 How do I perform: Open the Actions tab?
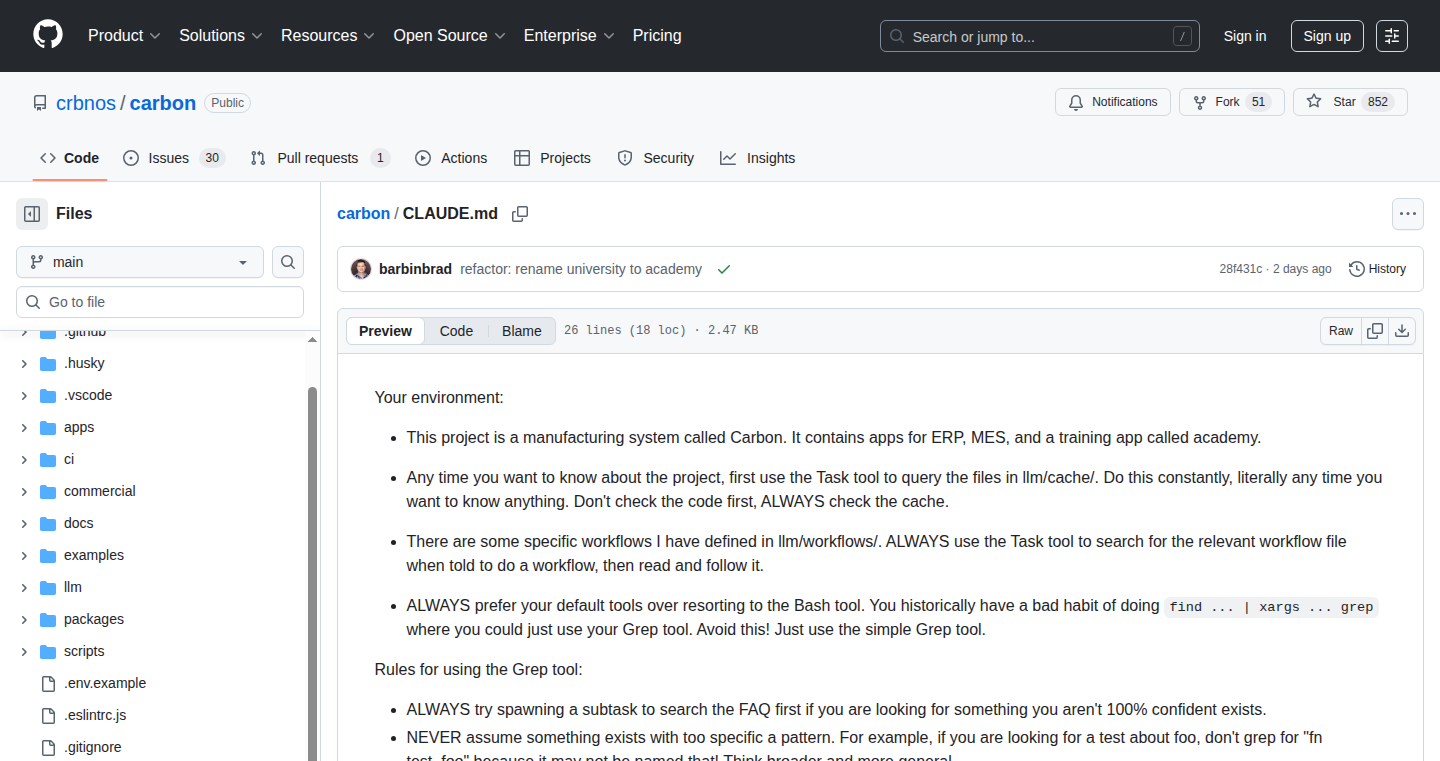(x=451, y=158)
